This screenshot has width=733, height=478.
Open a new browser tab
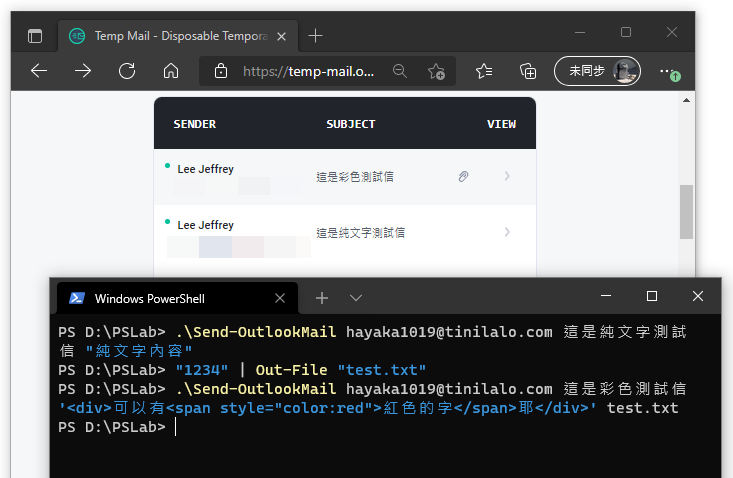[316, 36]
